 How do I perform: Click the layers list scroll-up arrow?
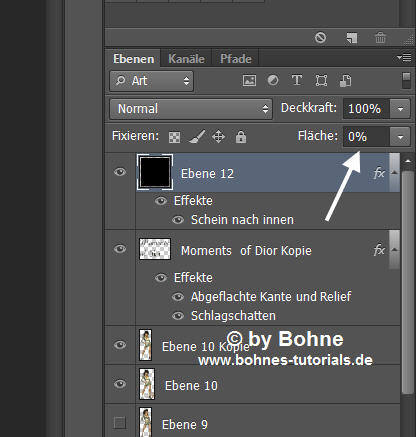(x=408, y=161)
